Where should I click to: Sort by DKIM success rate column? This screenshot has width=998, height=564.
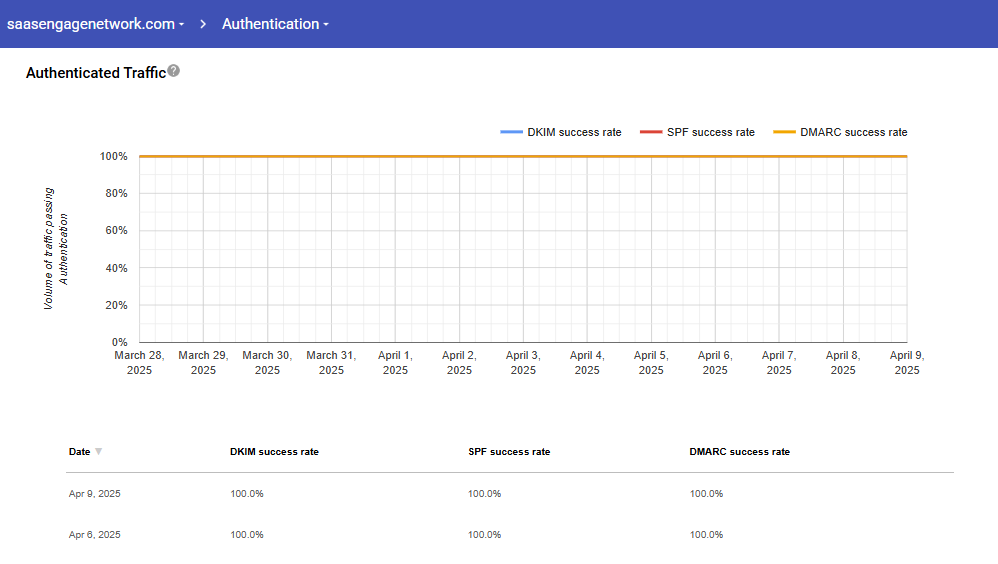(274, 452)
